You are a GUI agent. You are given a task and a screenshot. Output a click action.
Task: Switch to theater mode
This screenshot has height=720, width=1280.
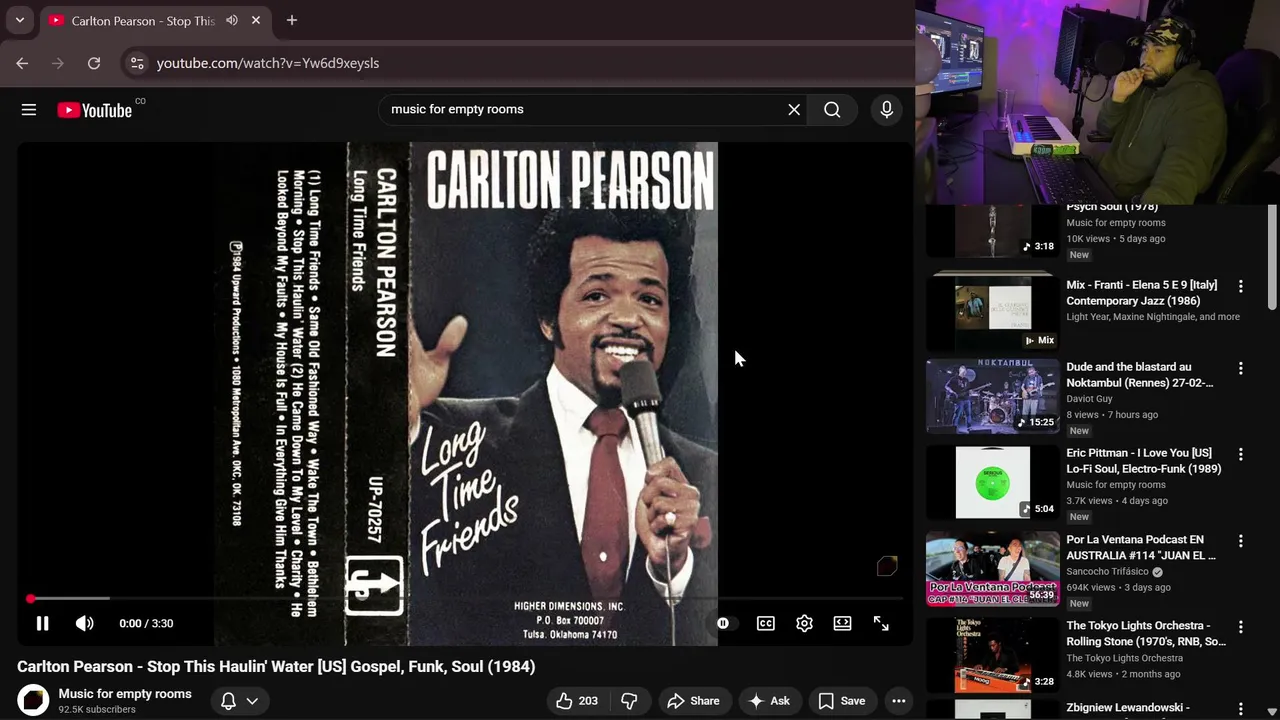tap(843, 623)
